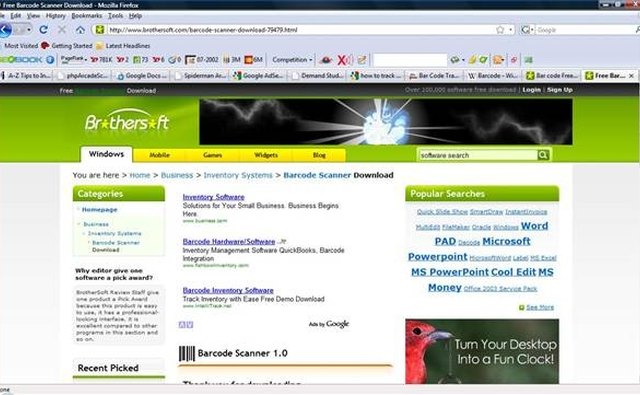Select the Mobile site tab

159,155
